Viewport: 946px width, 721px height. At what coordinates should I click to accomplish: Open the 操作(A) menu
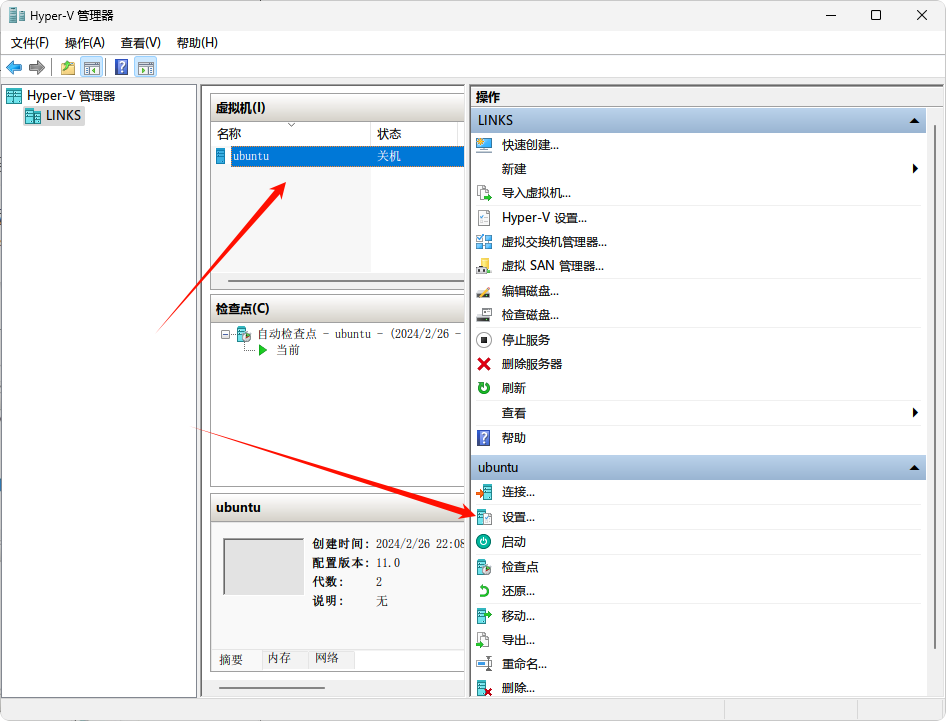[84, 43]
